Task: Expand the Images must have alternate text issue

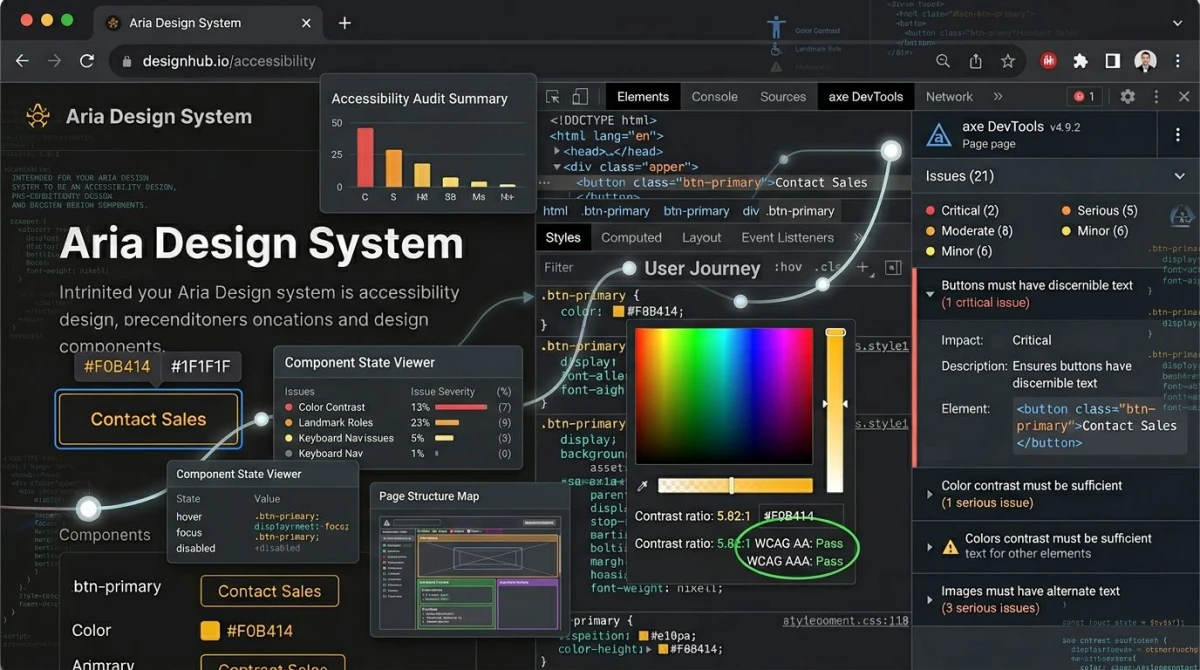Action: click(x=930, y=599)
